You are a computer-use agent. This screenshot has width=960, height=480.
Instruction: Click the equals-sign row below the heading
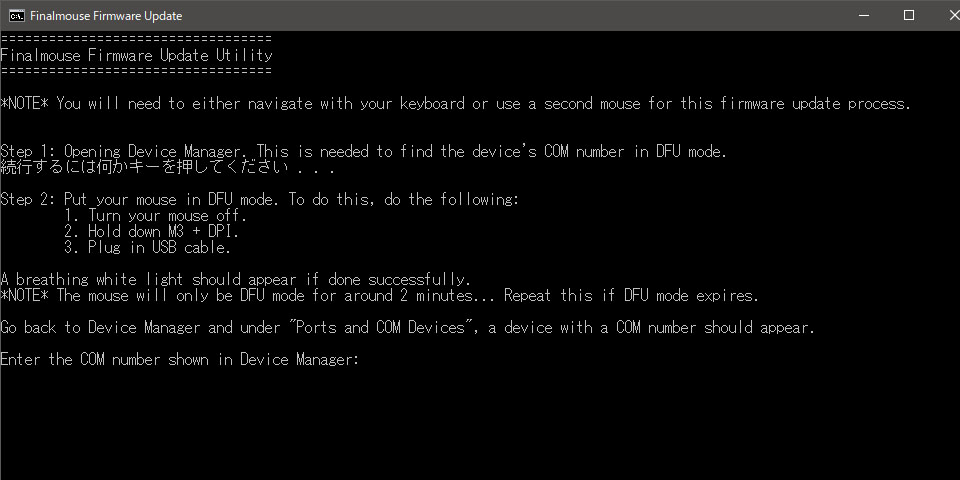[136, 71]
